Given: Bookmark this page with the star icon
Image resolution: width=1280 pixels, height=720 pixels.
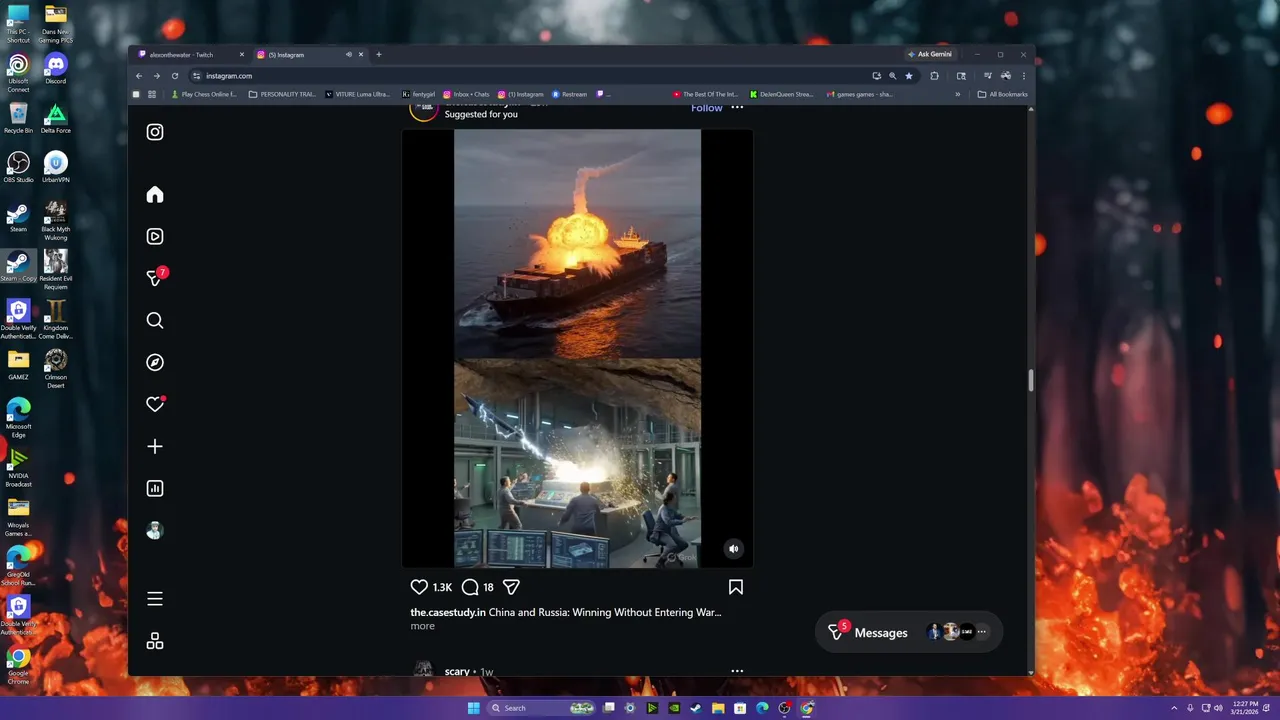Looking at the screenshot, I should 909,76.
